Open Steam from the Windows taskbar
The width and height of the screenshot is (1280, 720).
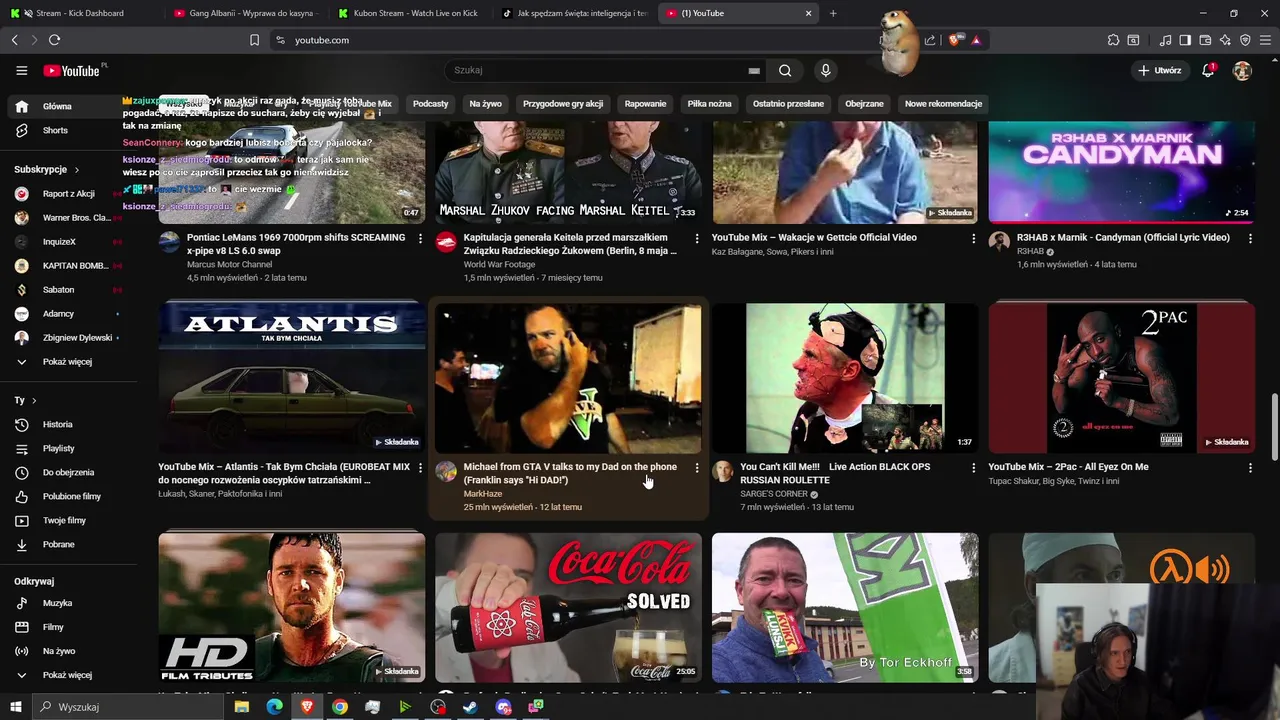(x=471, y=707)
